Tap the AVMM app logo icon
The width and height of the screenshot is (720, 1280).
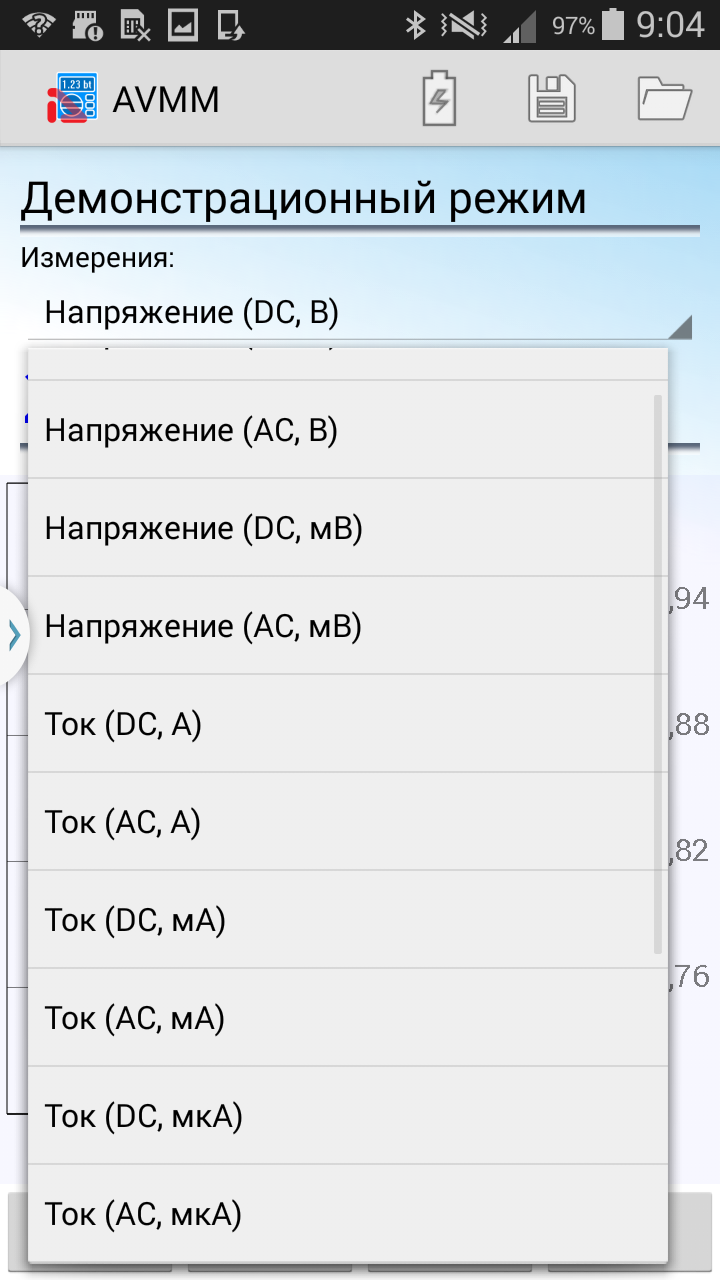72,99
